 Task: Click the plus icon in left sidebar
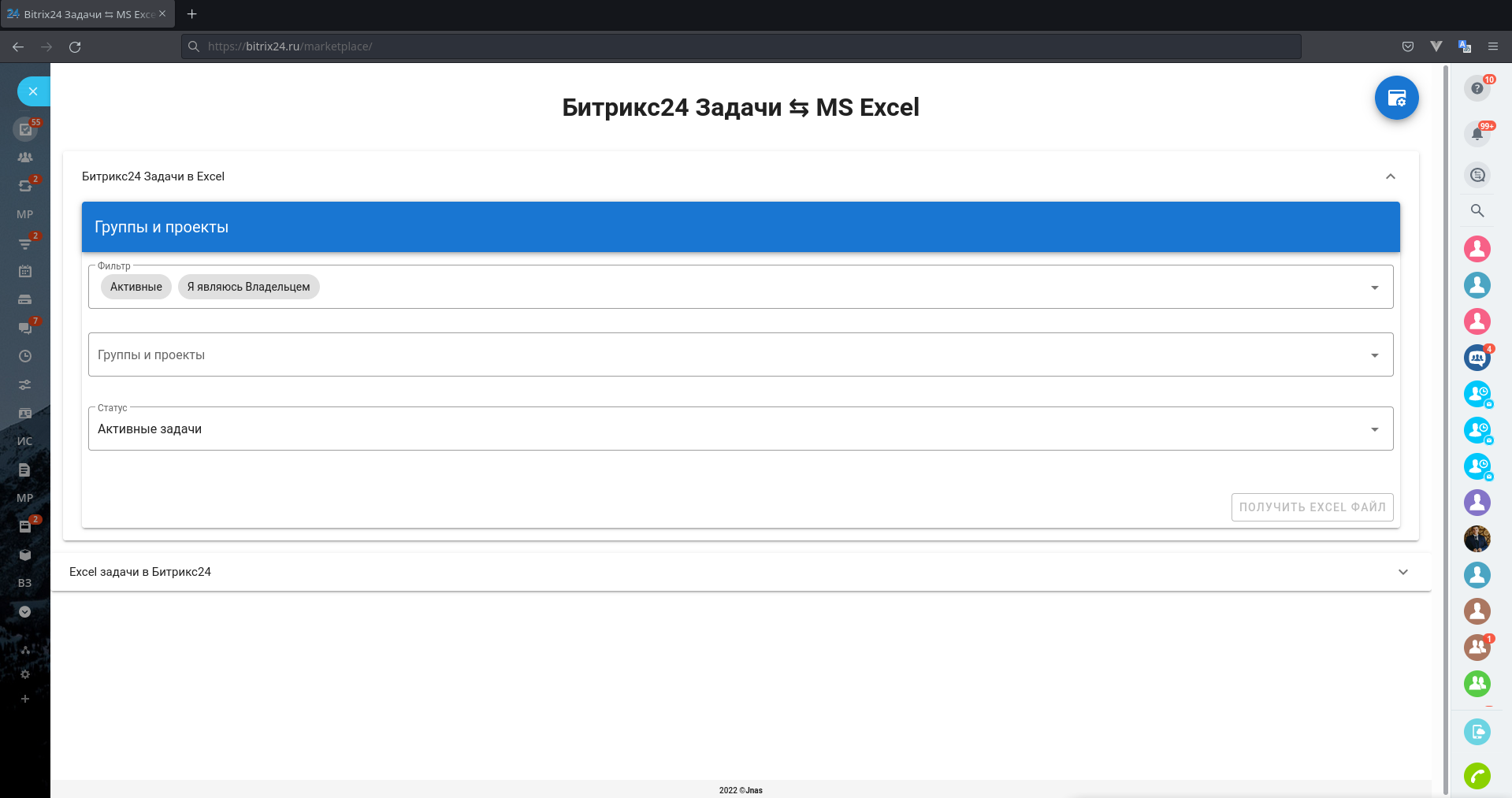tap(25, 699)
